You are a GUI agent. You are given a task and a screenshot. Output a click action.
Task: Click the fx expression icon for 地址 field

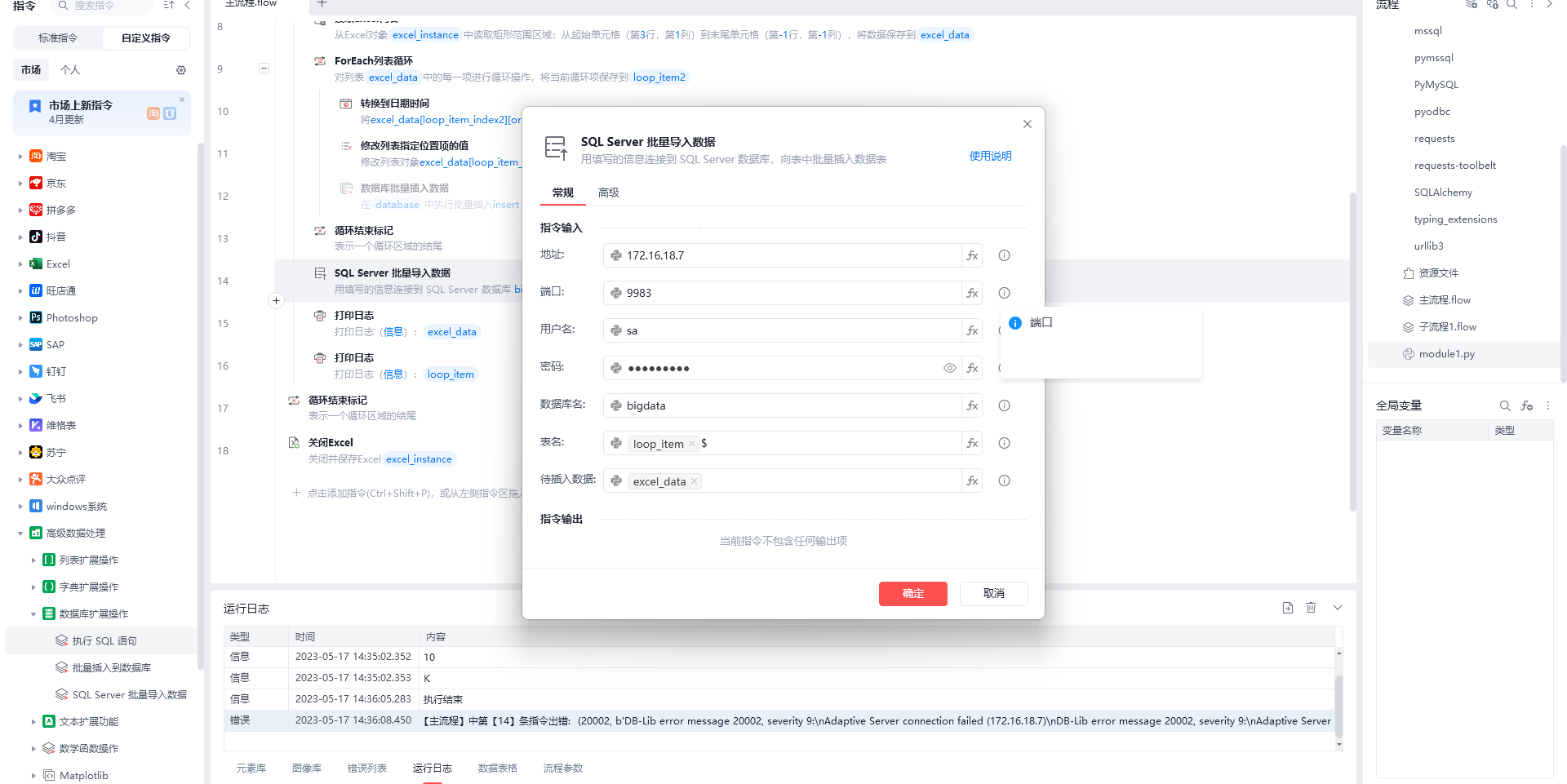click(x=972, y=255)
